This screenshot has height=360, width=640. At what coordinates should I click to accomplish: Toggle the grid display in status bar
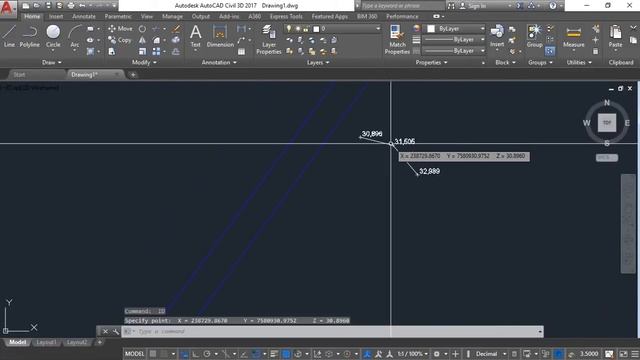pos(153,353)
